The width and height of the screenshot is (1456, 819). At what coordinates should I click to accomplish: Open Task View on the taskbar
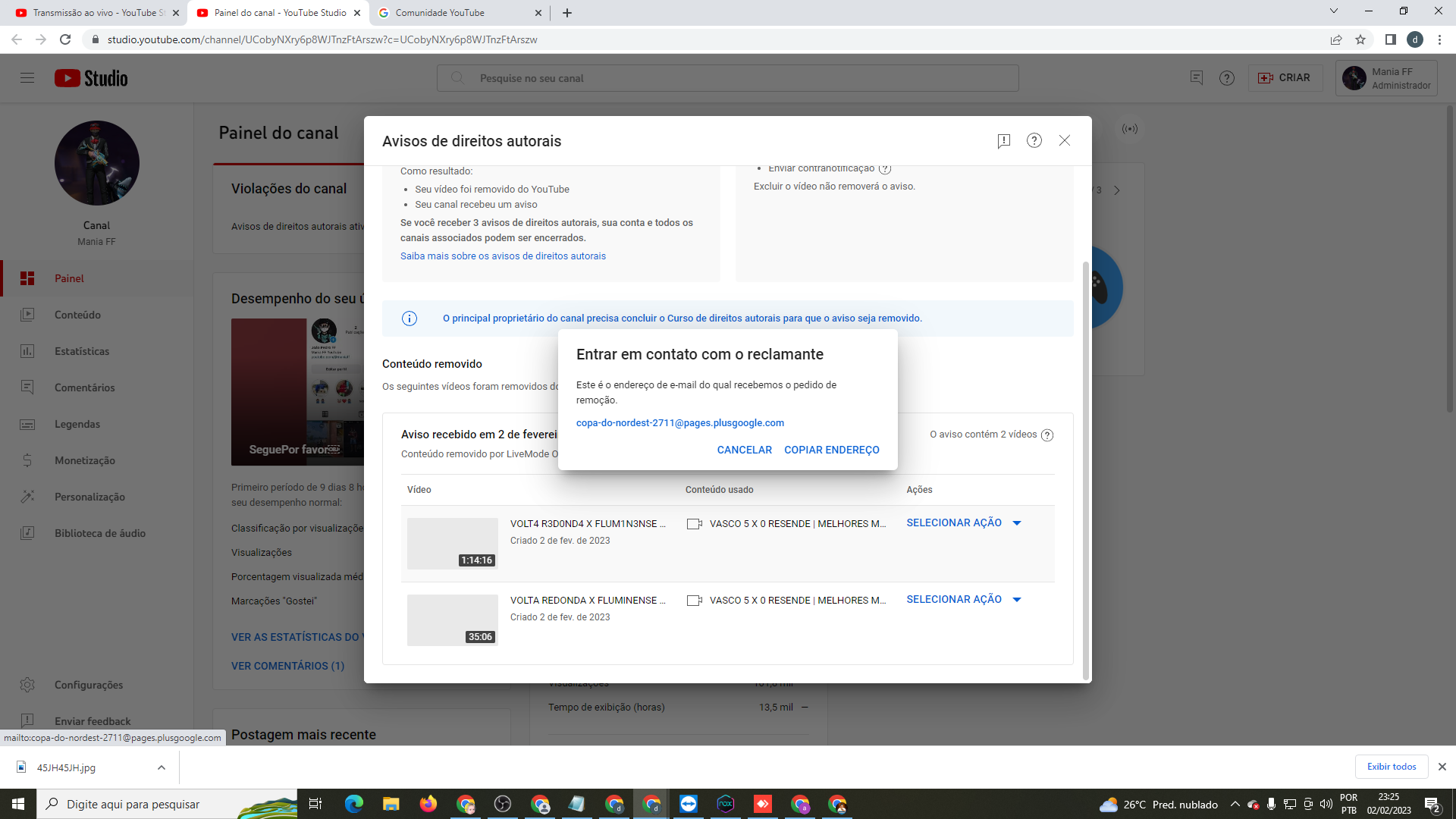click(x=315, y=804)
